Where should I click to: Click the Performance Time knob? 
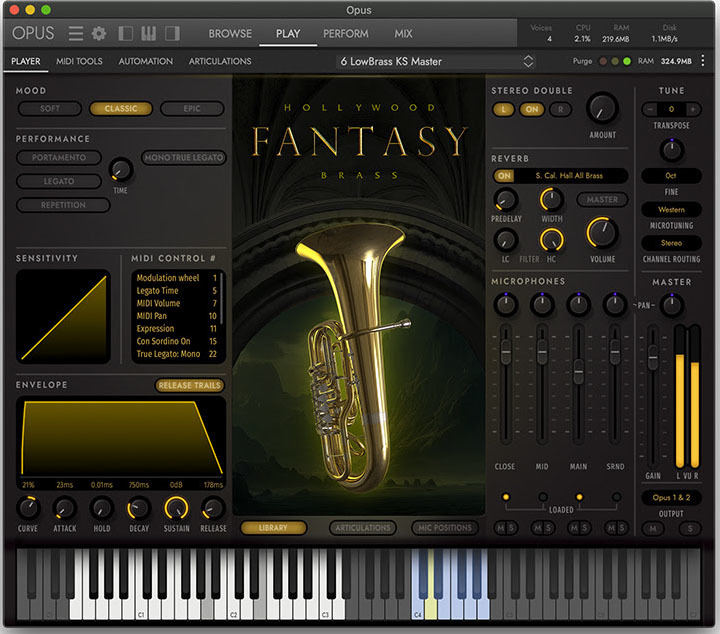pos(121,170)
